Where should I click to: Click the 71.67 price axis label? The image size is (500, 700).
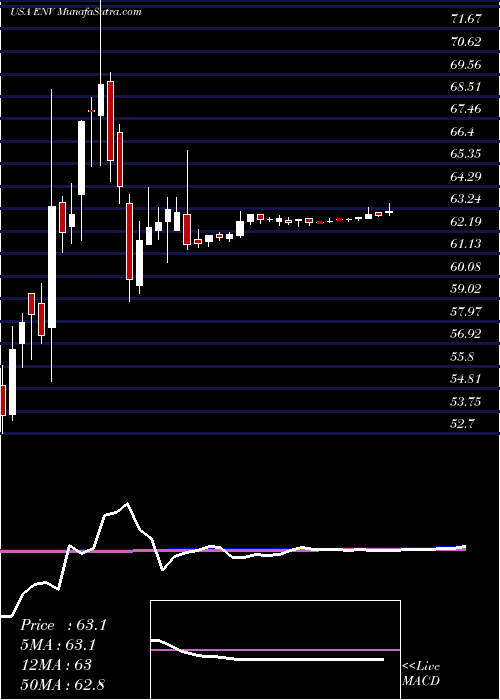[466, 19]
